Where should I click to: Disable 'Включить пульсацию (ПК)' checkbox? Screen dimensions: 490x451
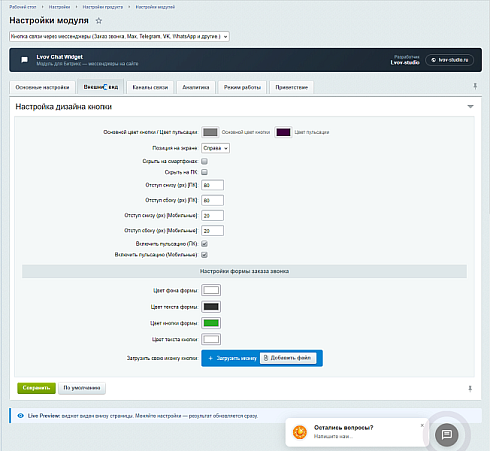[204, 244]
